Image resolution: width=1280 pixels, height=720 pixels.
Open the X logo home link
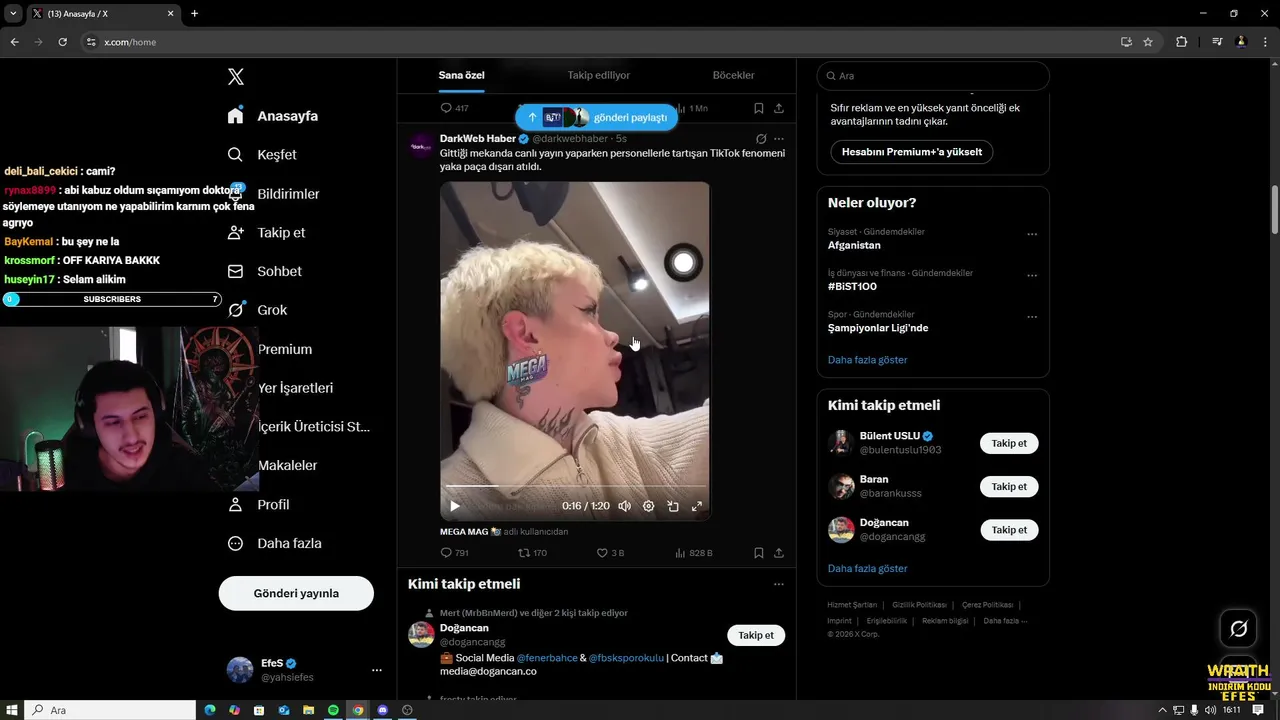pyautogui.click(x=236, y=77)
